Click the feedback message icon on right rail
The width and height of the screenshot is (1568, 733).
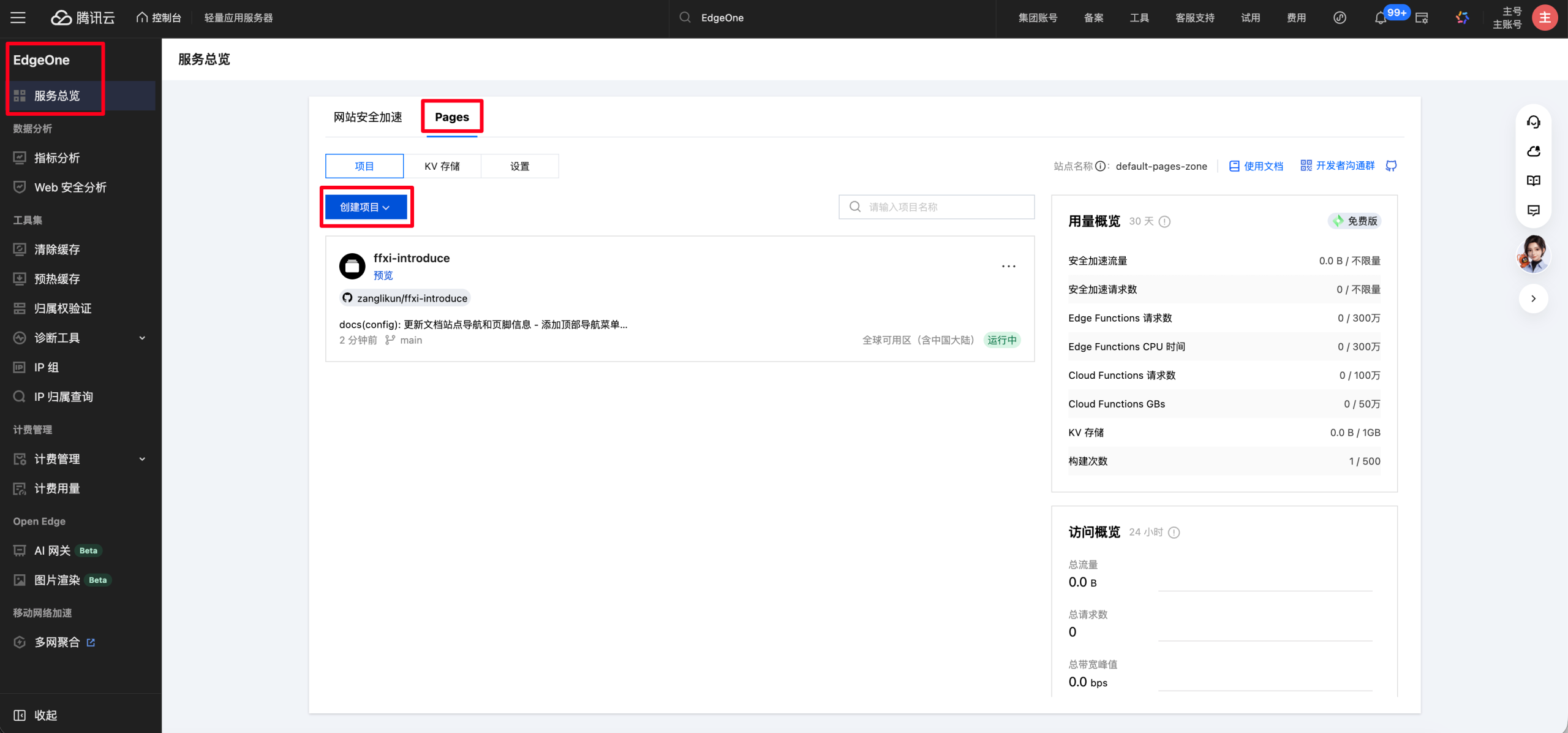1533,210
